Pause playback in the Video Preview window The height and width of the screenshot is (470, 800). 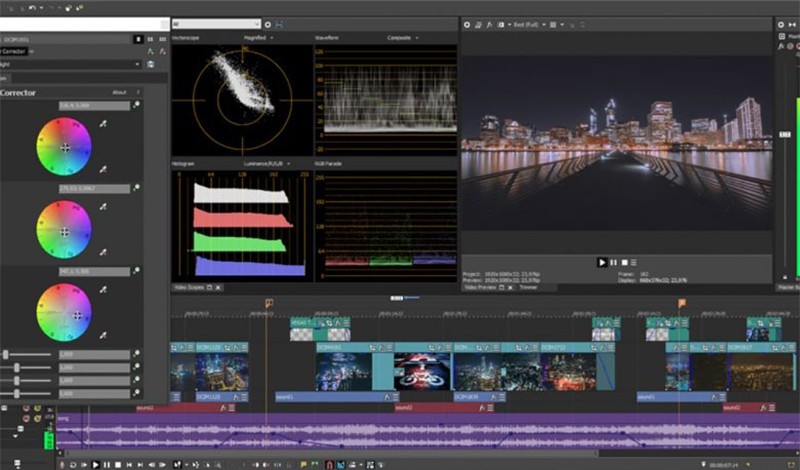613,262
